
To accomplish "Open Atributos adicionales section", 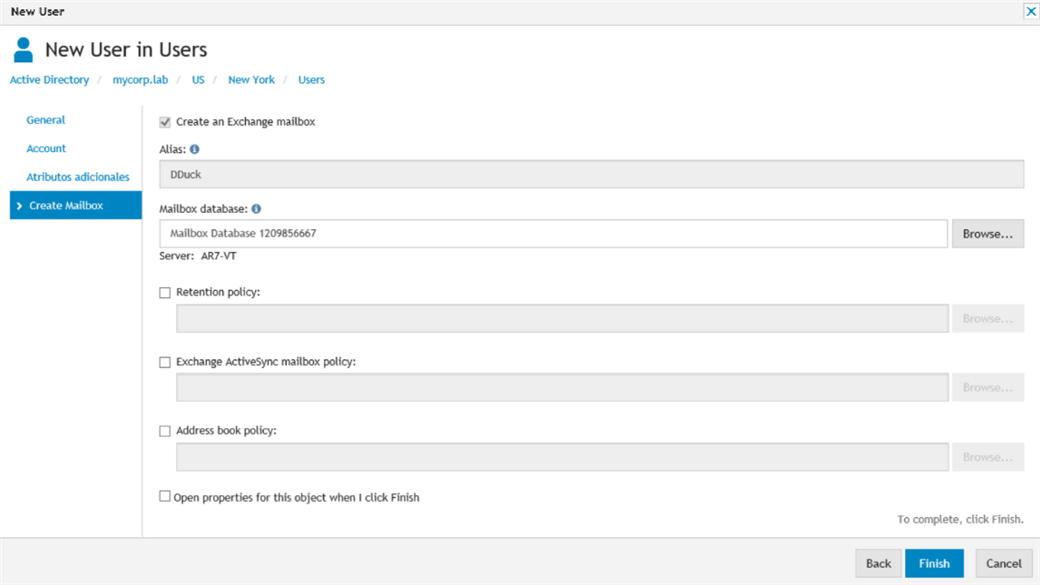I will pos(78,177).
